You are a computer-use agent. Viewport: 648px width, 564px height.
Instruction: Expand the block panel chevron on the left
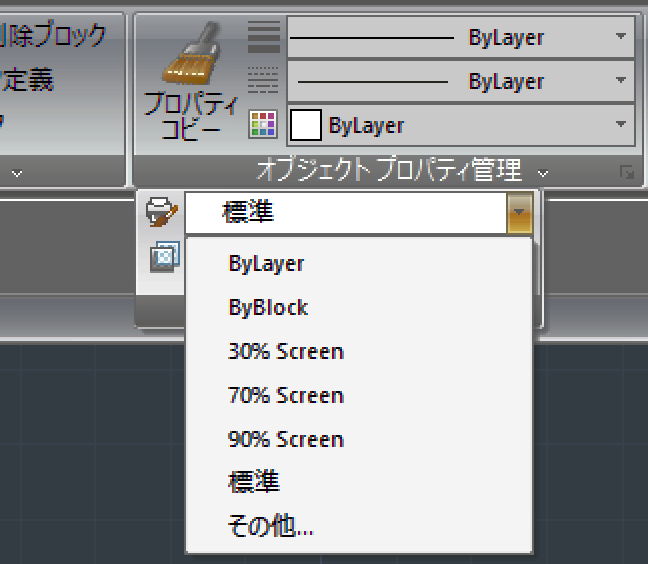point(17,174)
